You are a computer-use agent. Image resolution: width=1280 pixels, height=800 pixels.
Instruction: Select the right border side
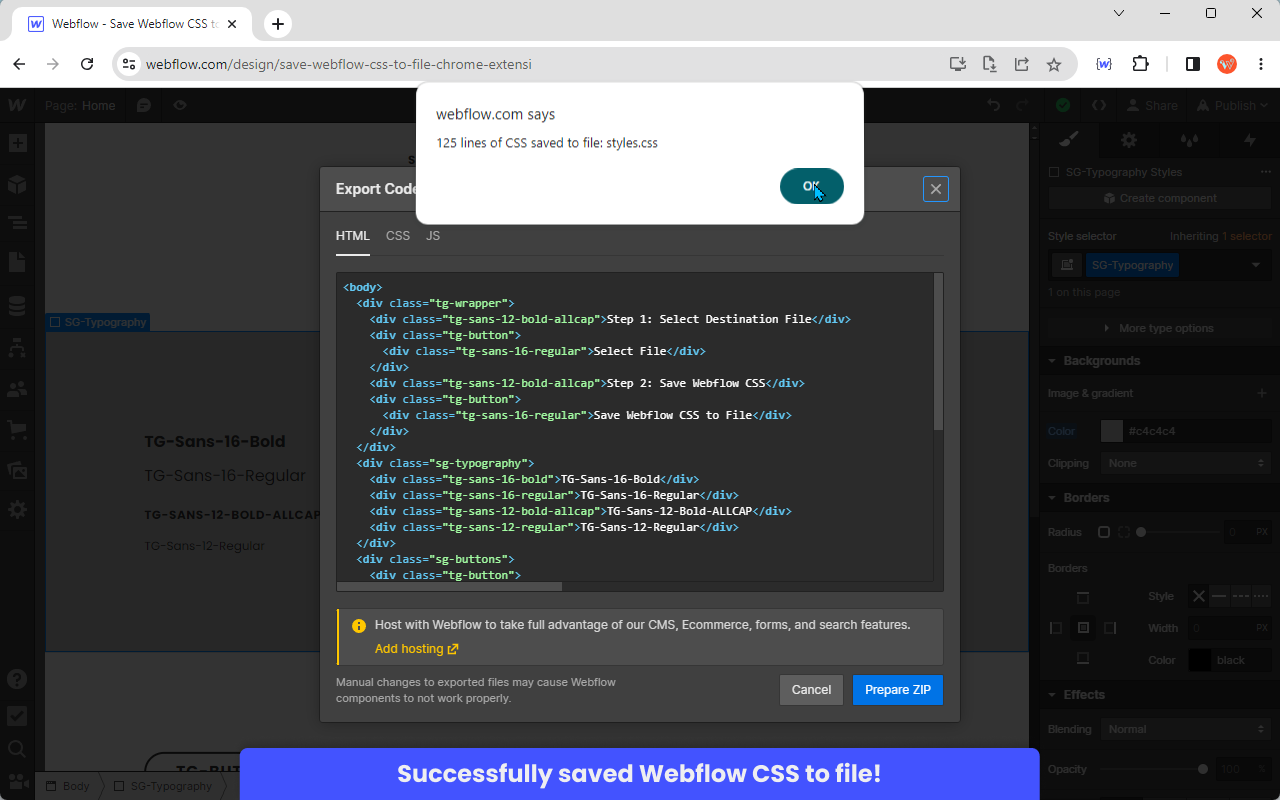pos(1110,628)
